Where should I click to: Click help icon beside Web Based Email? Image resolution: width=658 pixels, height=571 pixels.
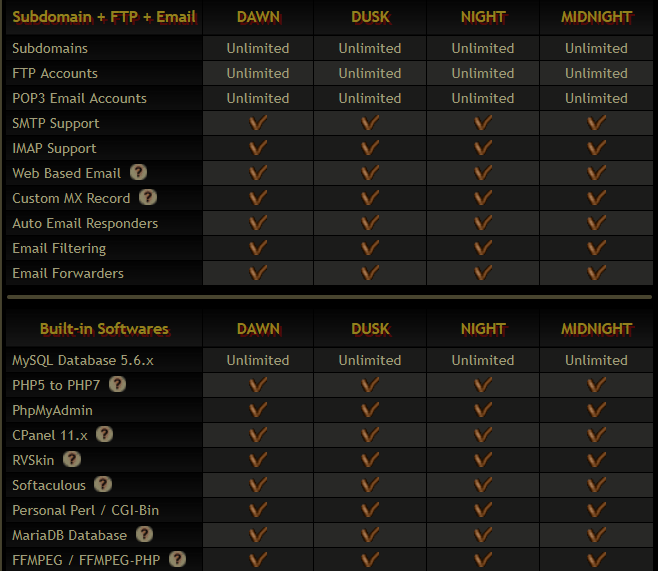138,172
